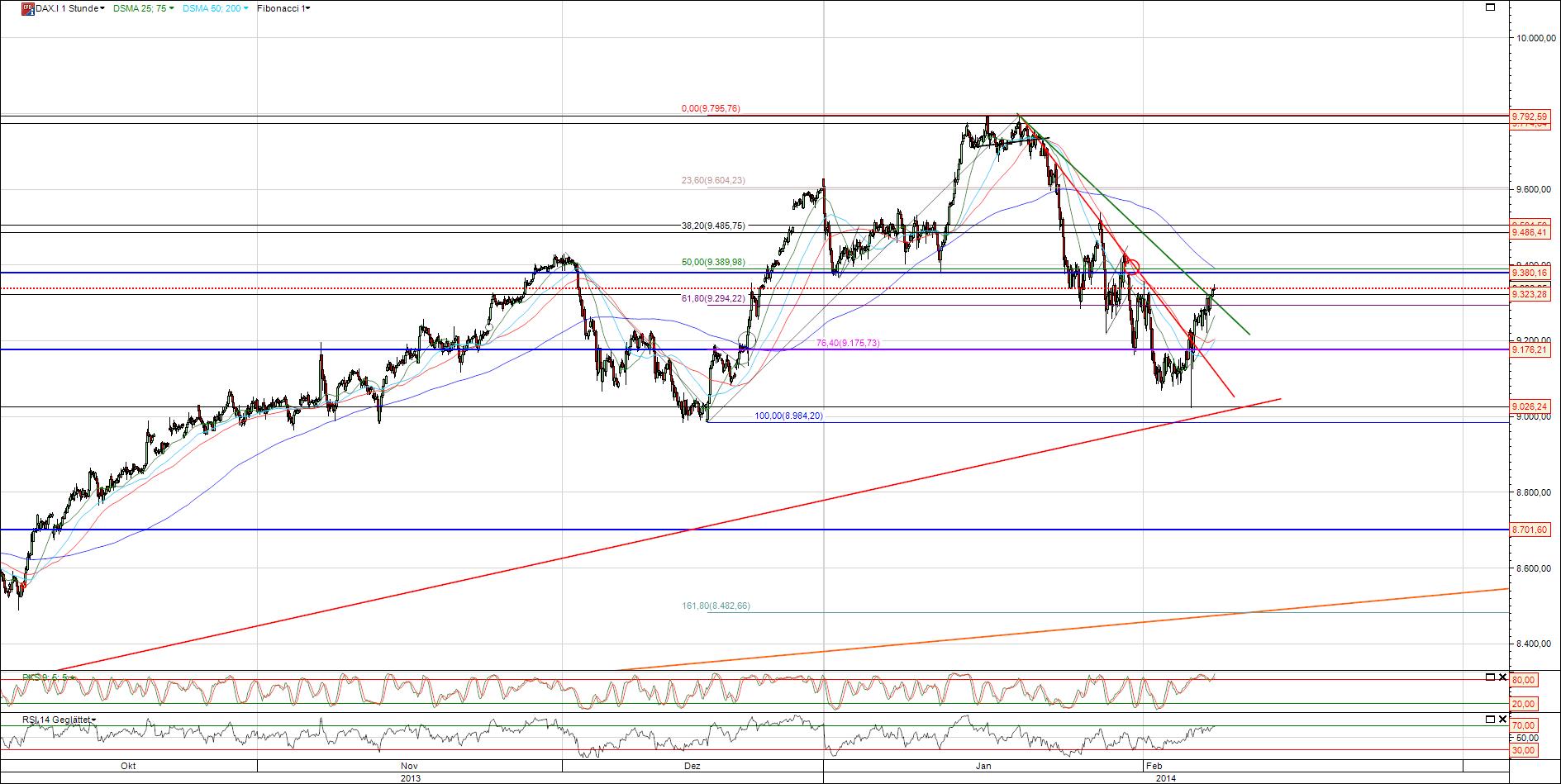Close the FKS oscillator panel
The width and height of the screenshot is (1561, 784).
click(x=1502, y=677)
